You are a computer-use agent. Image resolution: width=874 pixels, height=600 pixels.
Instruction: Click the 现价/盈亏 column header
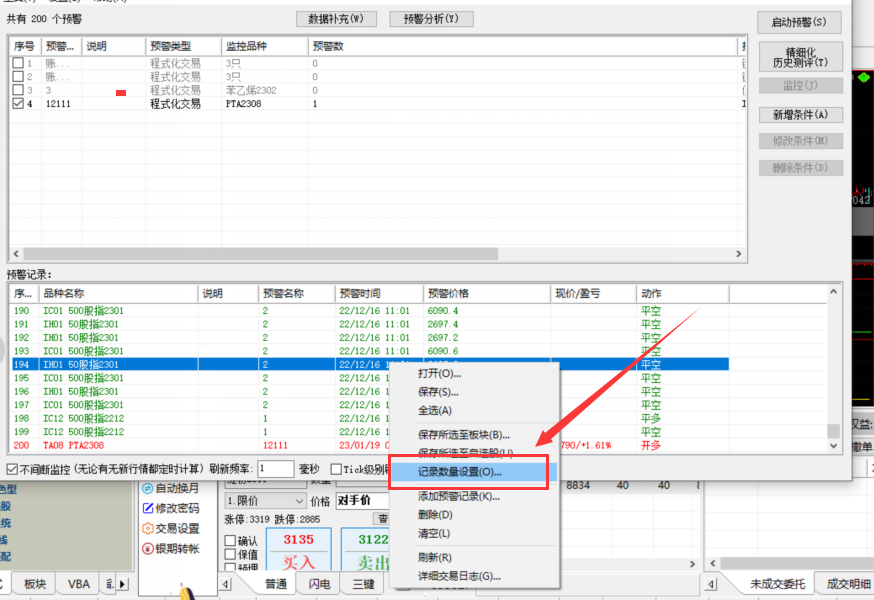pos(593,293)
